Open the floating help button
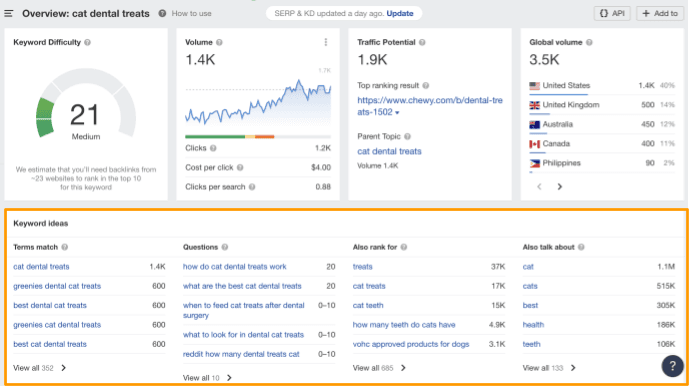The image size is (689, 386). pos(672,366)
